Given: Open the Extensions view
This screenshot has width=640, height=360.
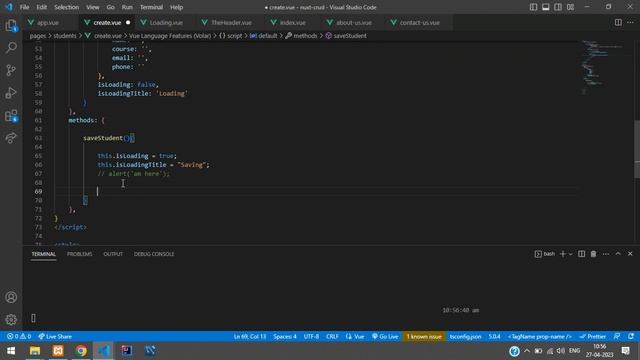Looking at the screenshot, I should click(x=11, y=116).
